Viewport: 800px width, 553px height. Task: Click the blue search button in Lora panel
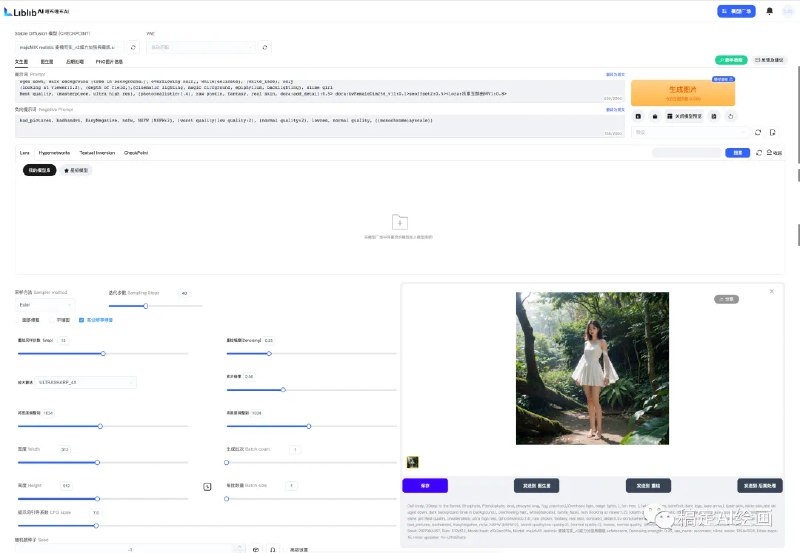pyautogui.click(x=737, y=153)
